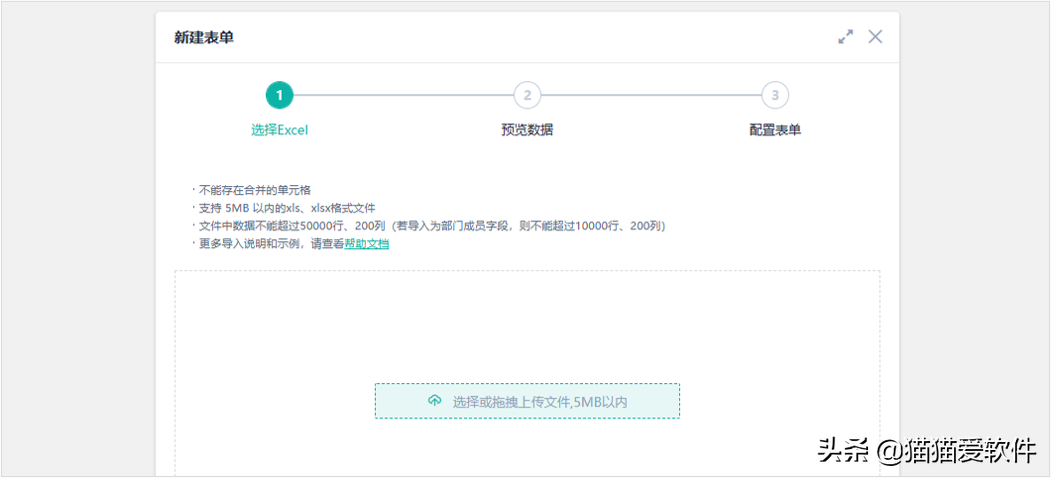Select the 支持 5MB 以内的xls note line
Screen dimensions: 1051x478
click(284, 207)
